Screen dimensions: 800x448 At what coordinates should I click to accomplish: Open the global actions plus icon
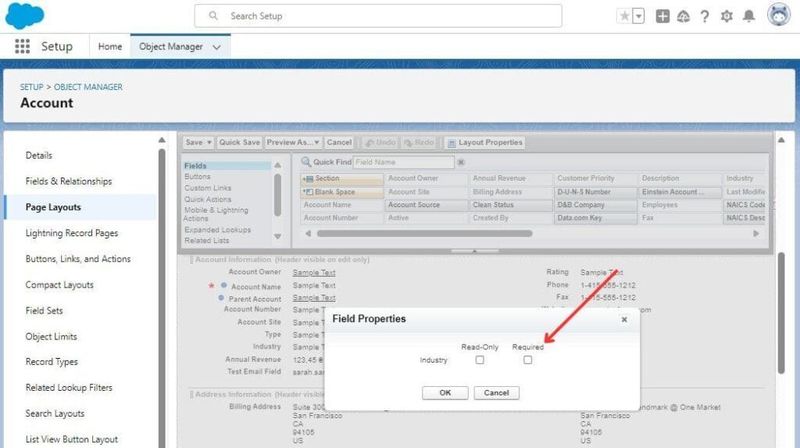coord(662,16)
